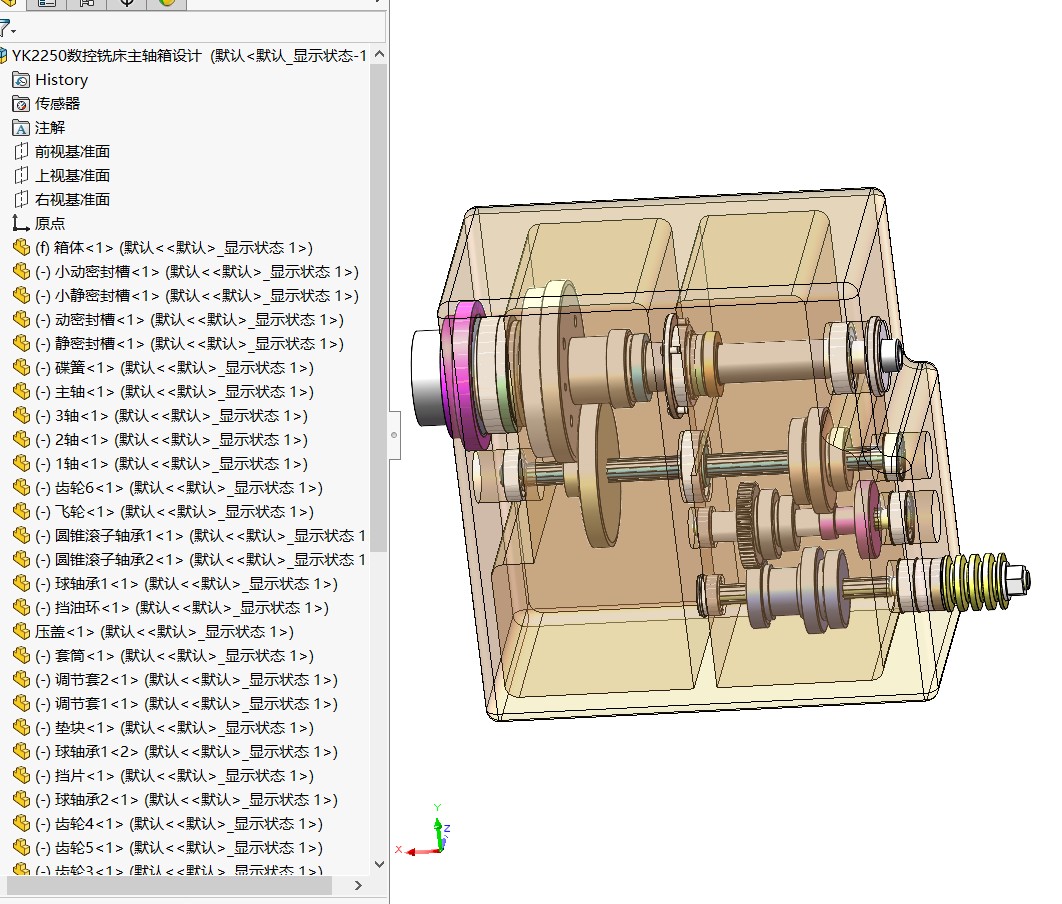This screenshot has width=1062, height=904.
Task: Click the horizontal scroll-right arrow below the tree
Action: coord(358,885)
